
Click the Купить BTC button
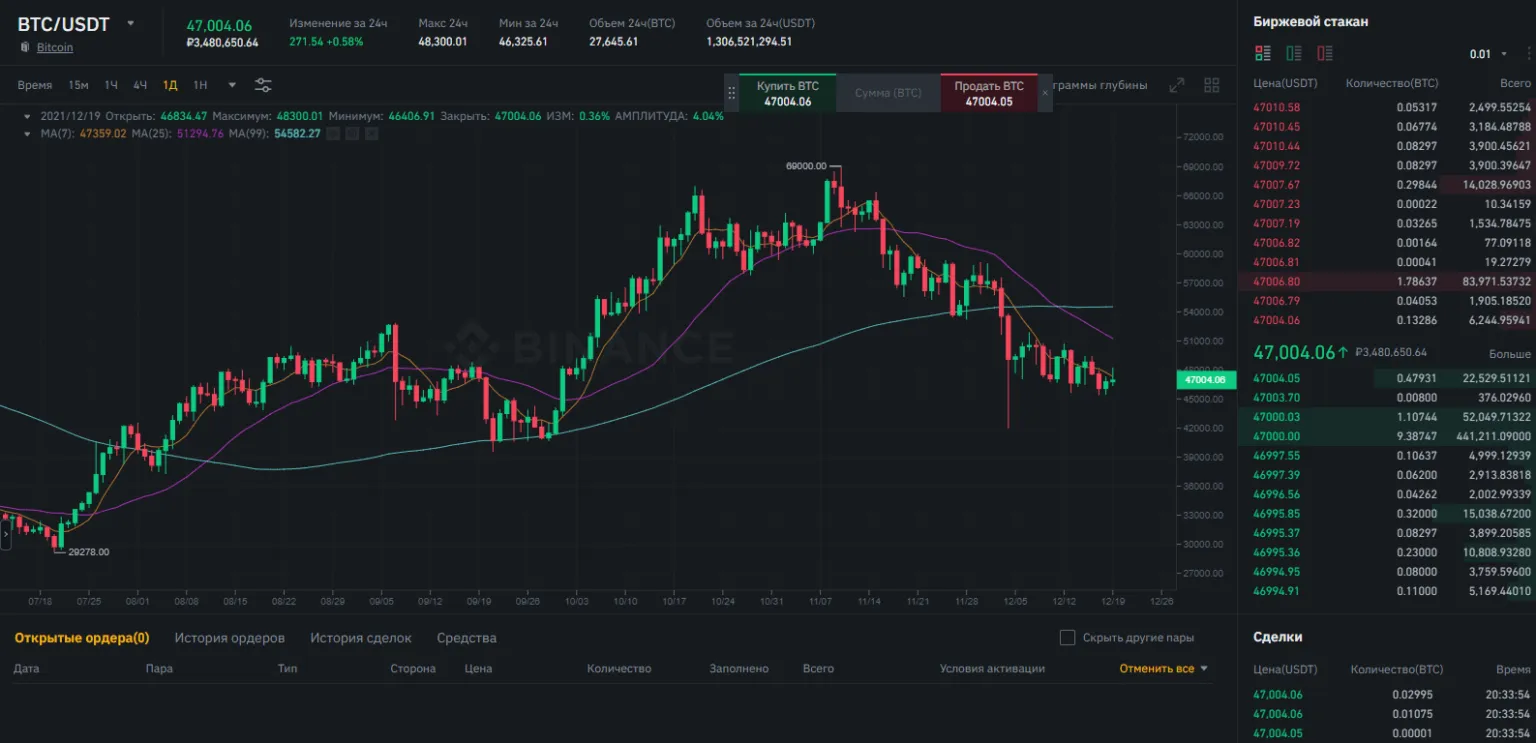[x=786, y=92]
